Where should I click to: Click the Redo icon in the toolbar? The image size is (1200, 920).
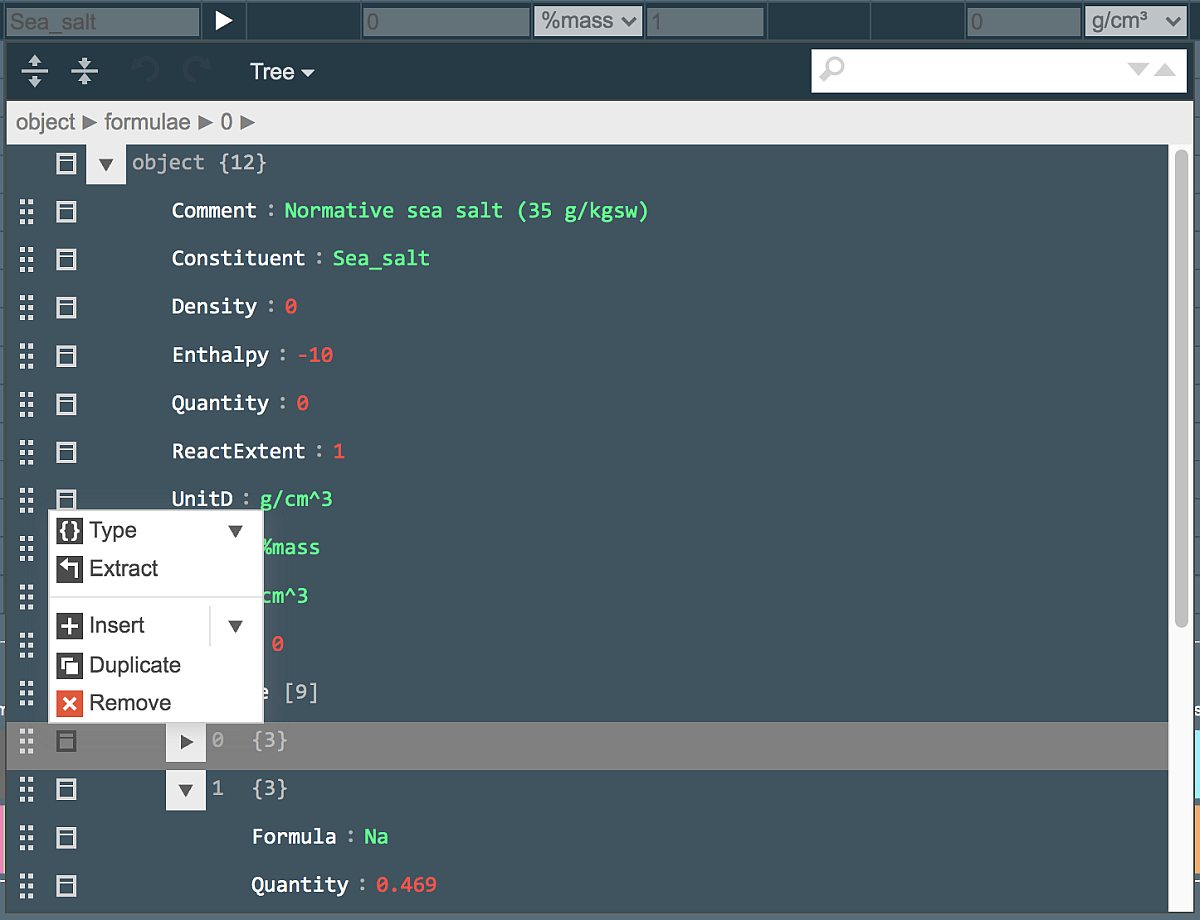tap(196, 70)
